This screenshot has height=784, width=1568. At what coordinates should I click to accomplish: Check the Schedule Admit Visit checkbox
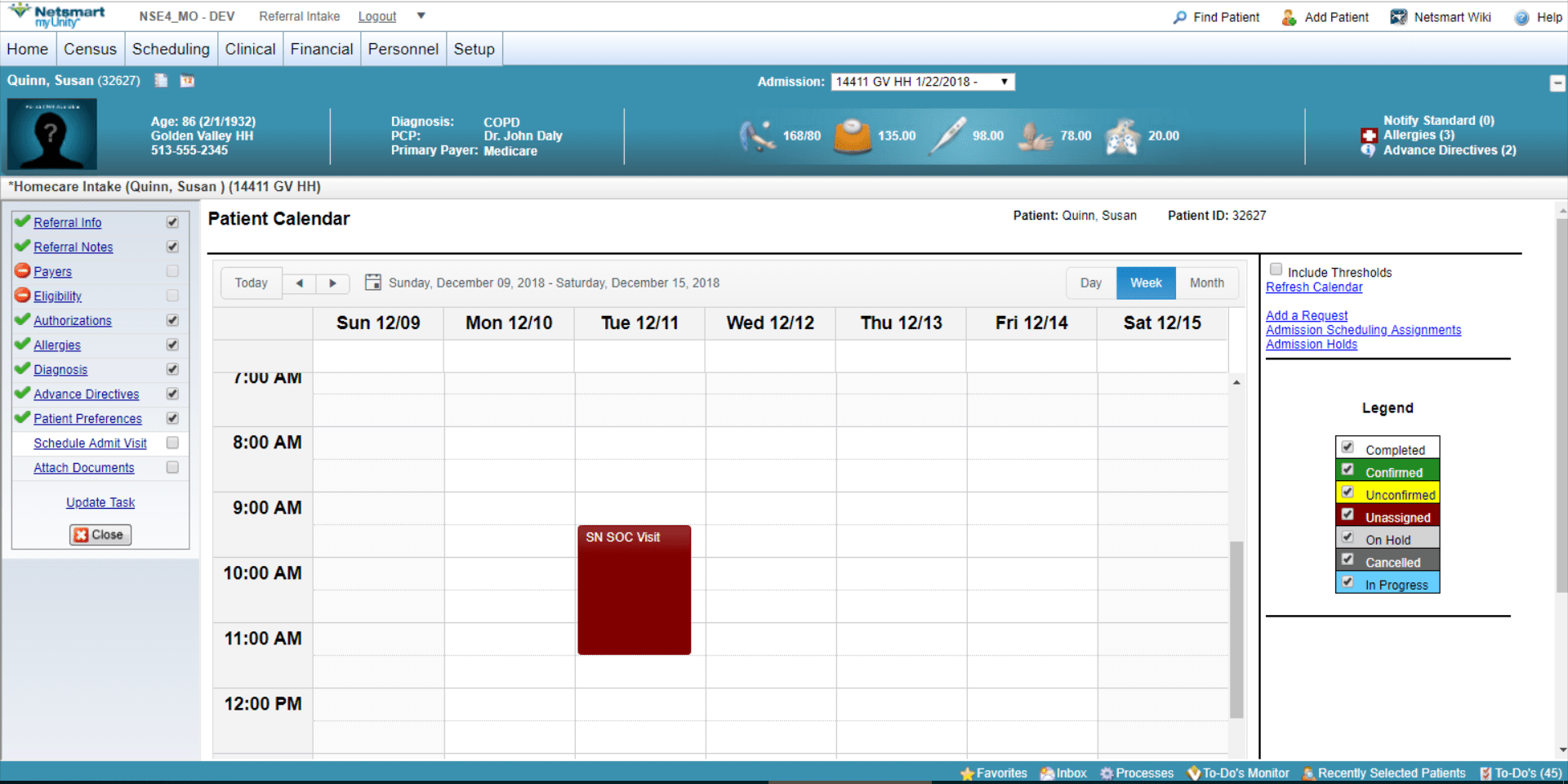[172, 443]
